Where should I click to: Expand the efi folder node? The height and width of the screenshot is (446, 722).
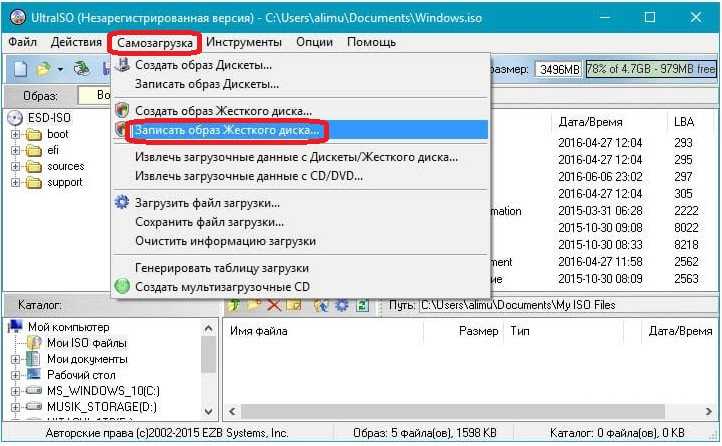15,151
